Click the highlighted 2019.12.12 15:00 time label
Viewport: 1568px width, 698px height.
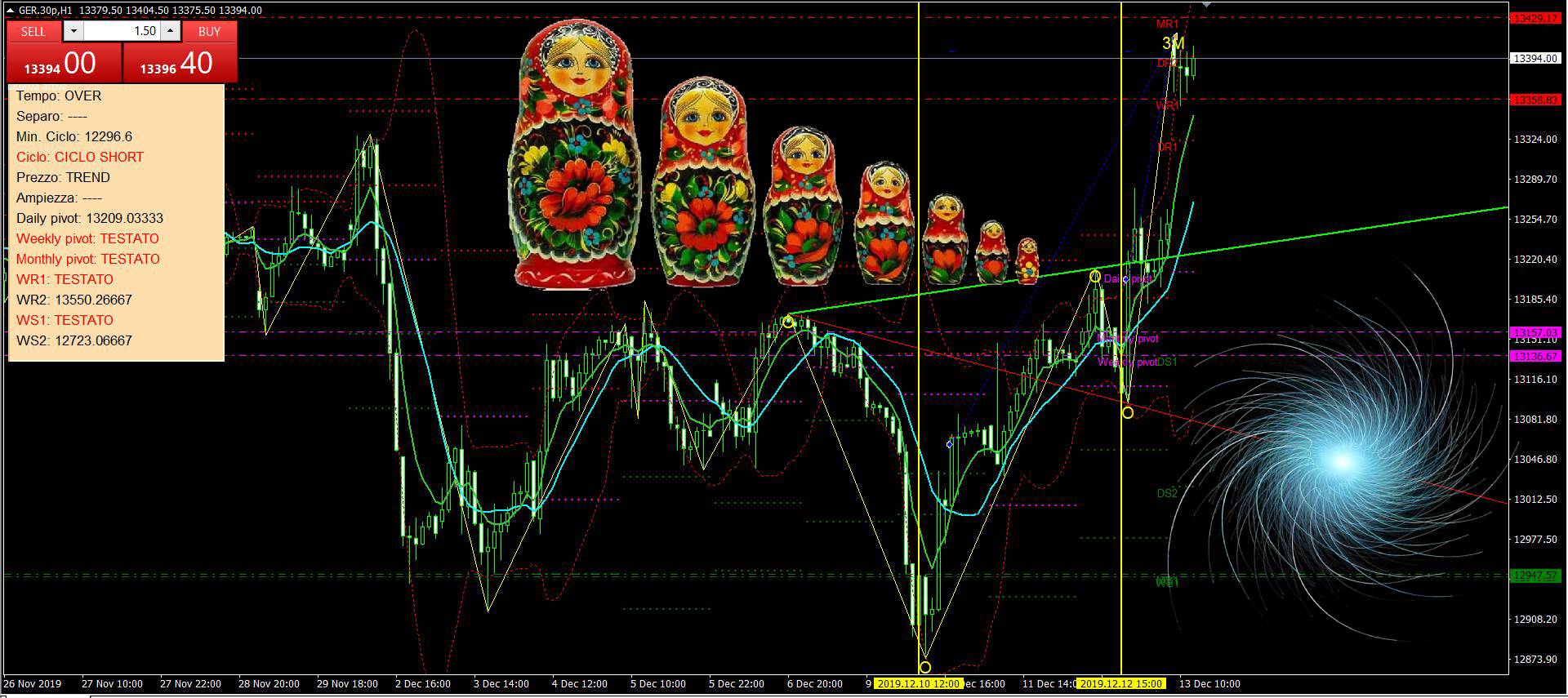pyautogui.click(x=1120, y=683)
